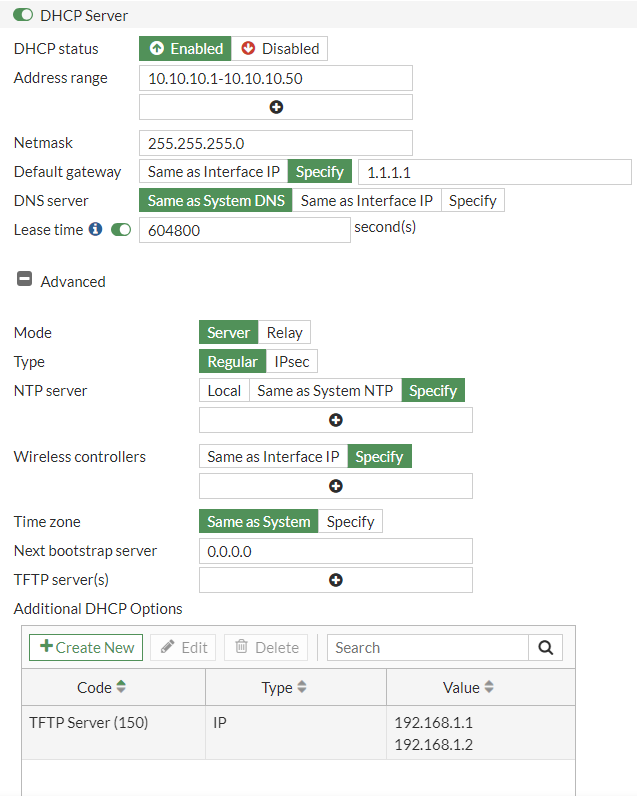Click the plus icon under NTP server

point(336,420)
